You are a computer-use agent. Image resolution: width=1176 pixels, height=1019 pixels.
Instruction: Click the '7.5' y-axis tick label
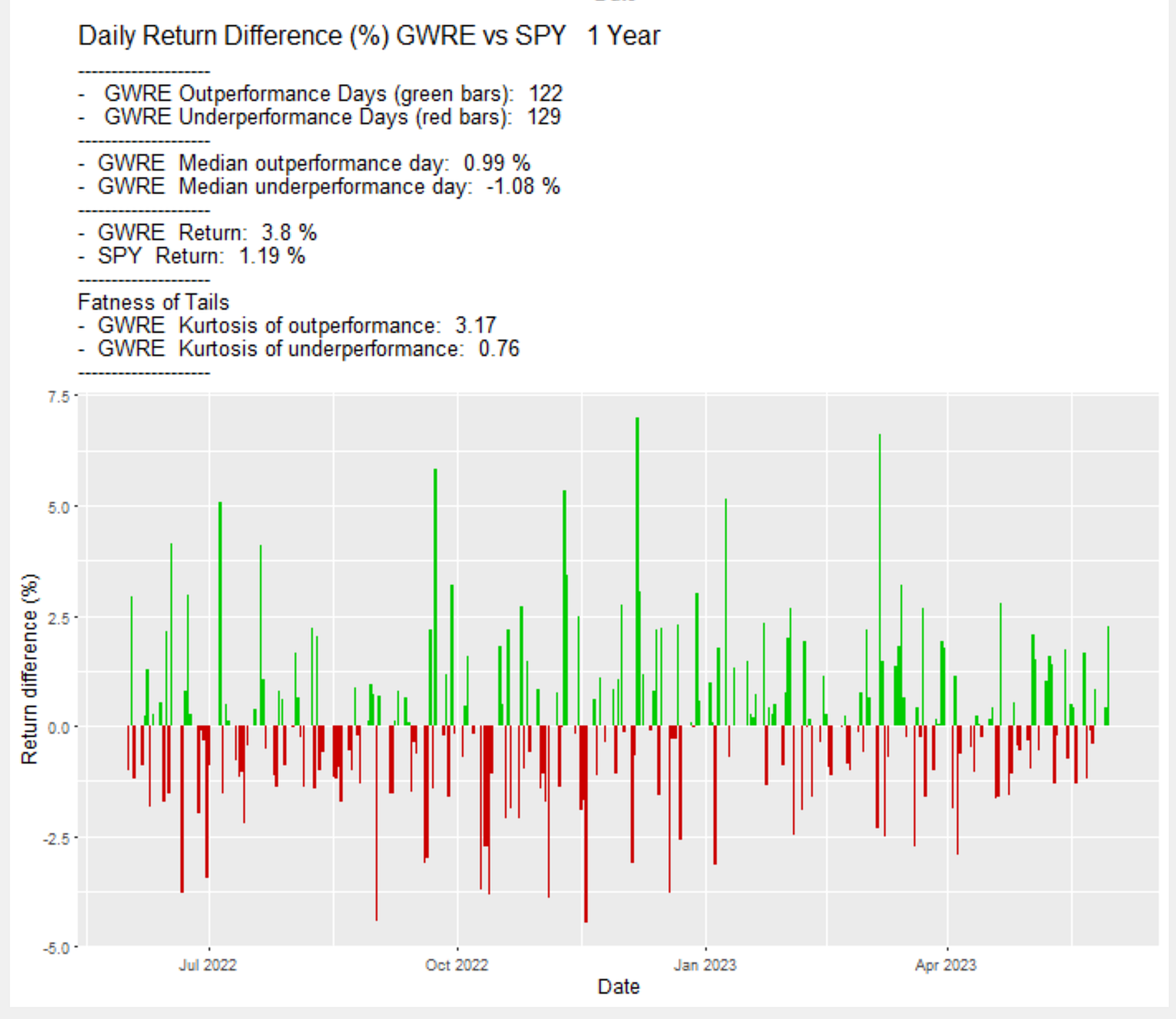(x=60, y=397)
